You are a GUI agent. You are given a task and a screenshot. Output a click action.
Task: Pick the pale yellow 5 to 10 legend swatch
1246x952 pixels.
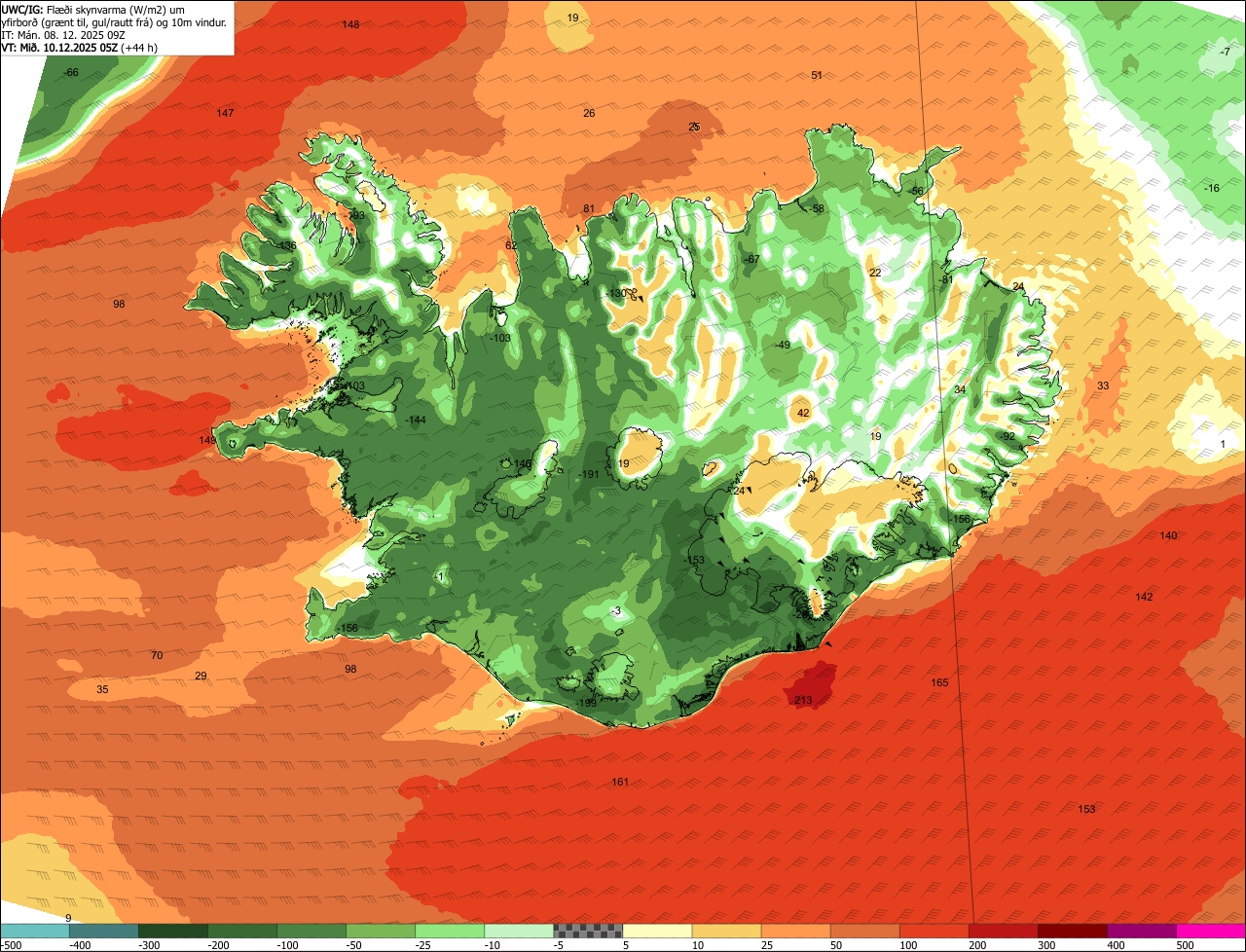tap(657, 932)
